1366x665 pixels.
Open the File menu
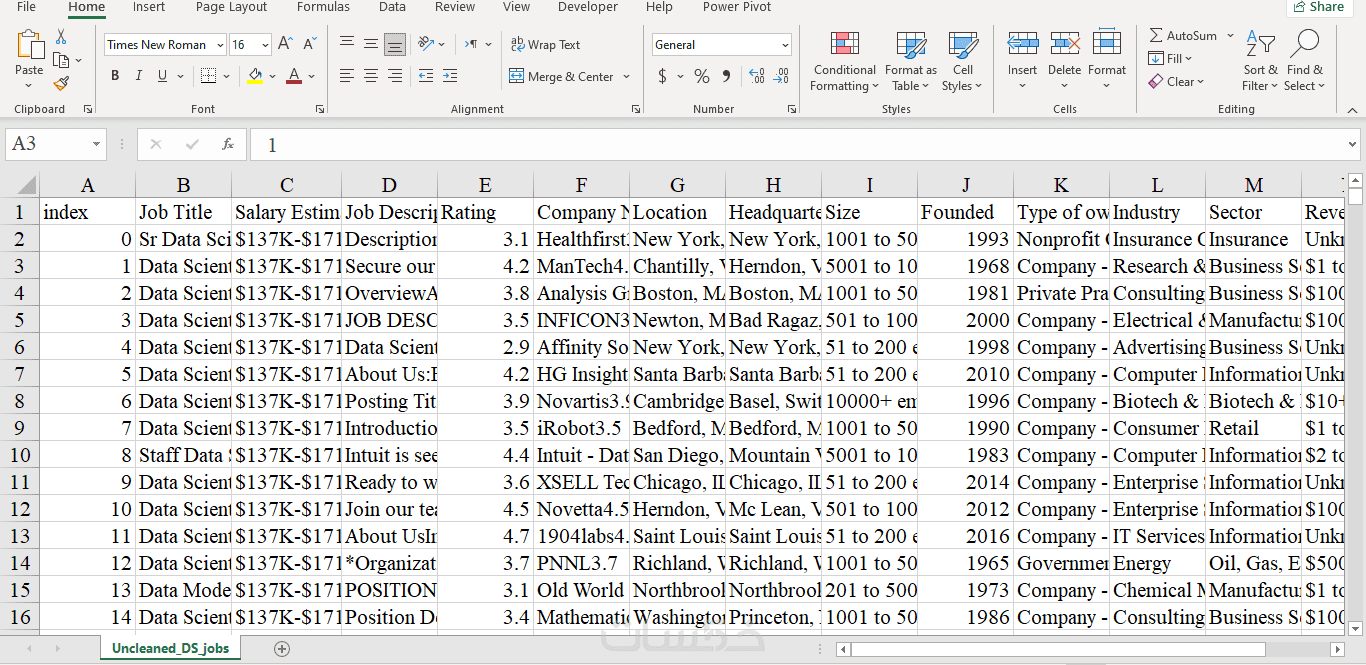pyautogui.click(x=26, y=7)
